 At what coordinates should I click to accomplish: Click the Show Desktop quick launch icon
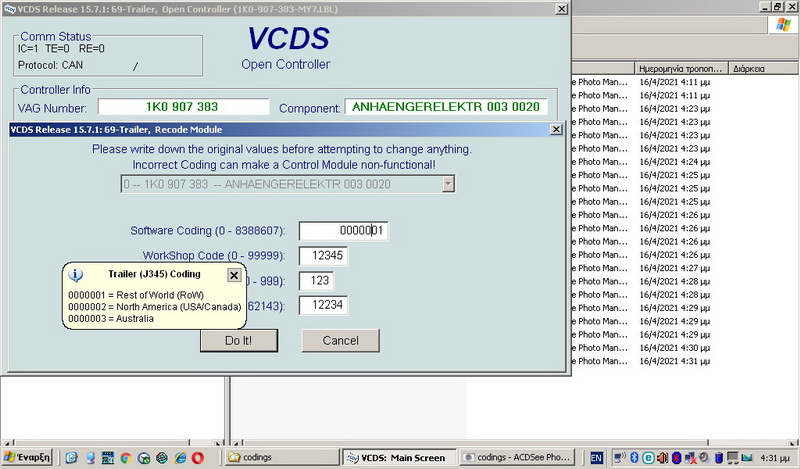click(90, 458)
